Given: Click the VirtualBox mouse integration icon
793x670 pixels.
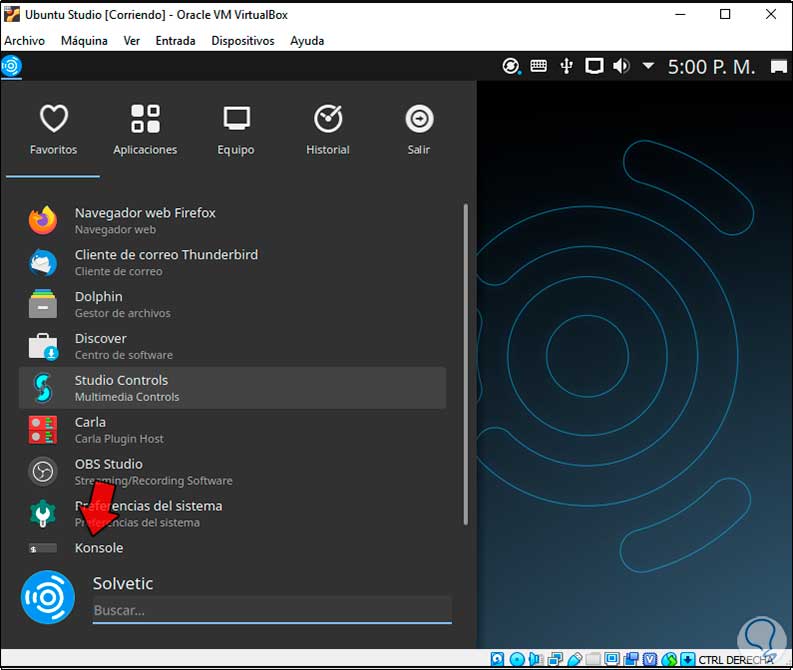Looking at the screenshot, I should [669, 659].
